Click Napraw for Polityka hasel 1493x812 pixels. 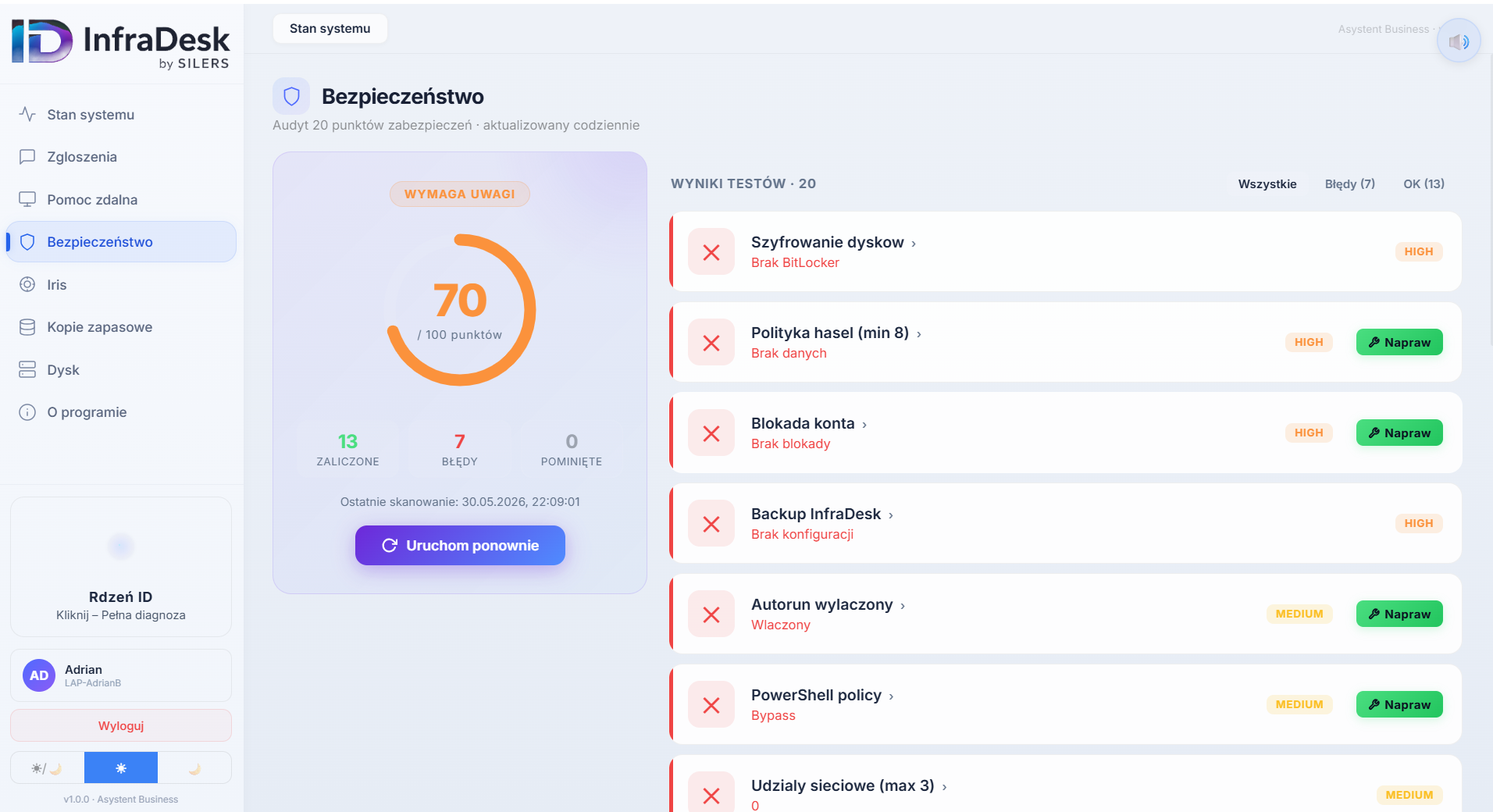coord(1399,343)
